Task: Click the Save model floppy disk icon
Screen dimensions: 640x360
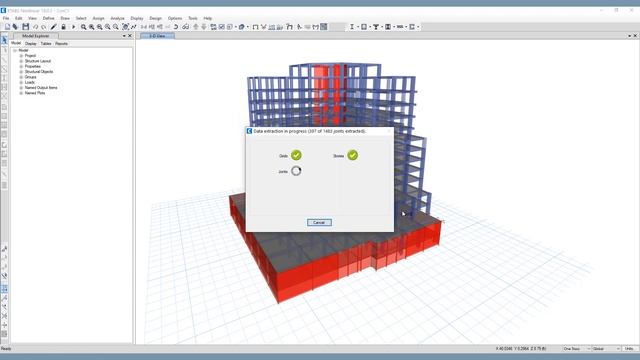Action: pyautogui.click(x=26, y=27)
